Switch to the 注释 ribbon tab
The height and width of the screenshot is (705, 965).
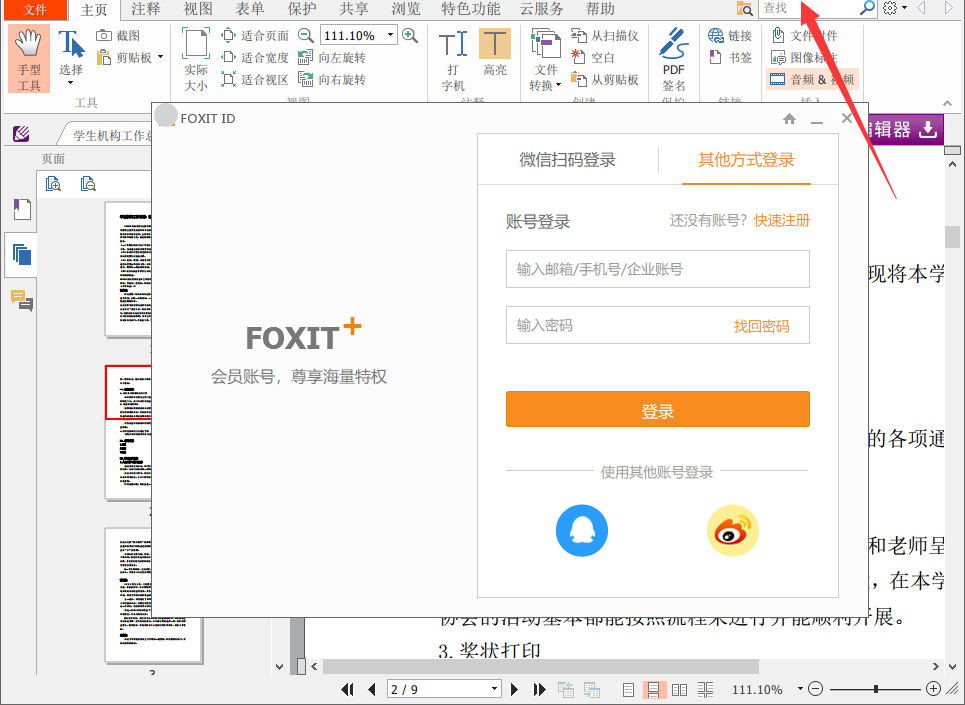[145, 10]
